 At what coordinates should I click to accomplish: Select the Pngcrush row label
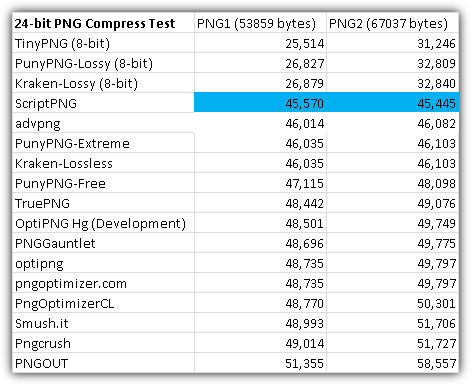pos(103,343)
